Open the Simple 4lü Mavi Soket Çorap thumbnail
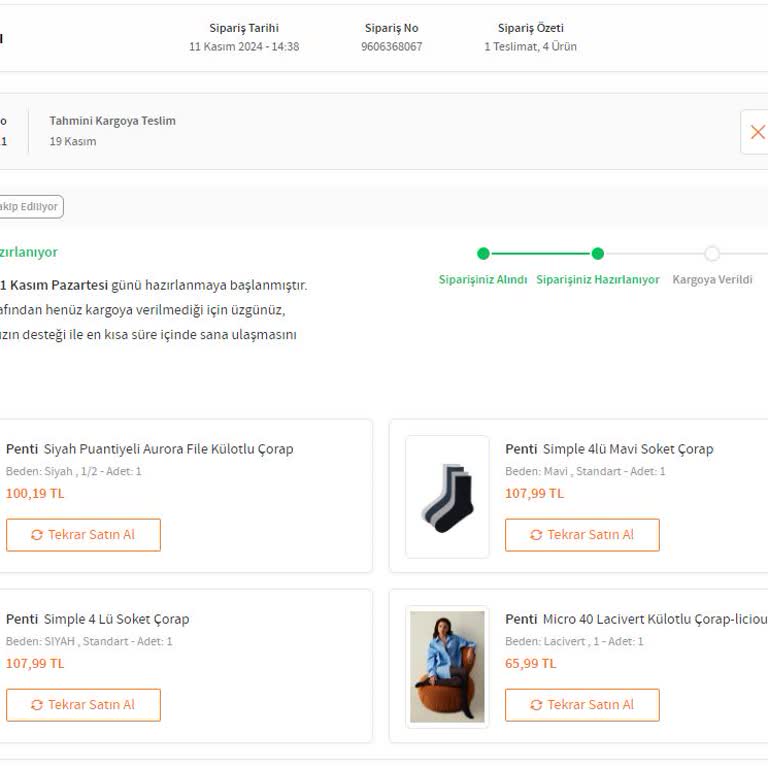Viewport: 768px width, 768px height. pos(447,497)
